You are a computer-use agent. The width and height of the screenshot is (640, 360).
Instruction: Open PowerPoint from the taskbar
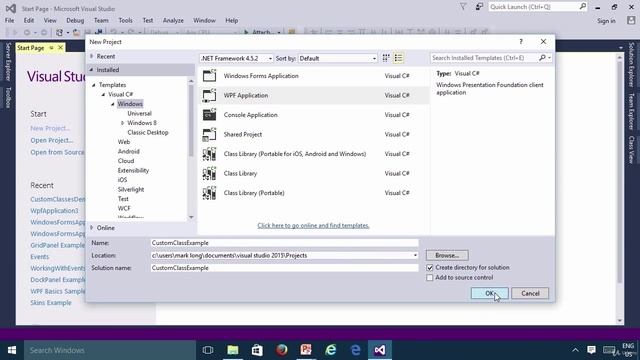coord(306,350)
